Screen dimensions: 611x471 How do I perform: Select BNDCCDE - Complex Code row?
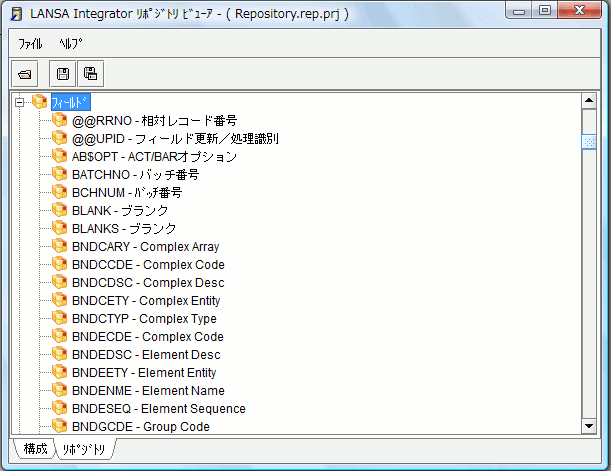(148, 264)
